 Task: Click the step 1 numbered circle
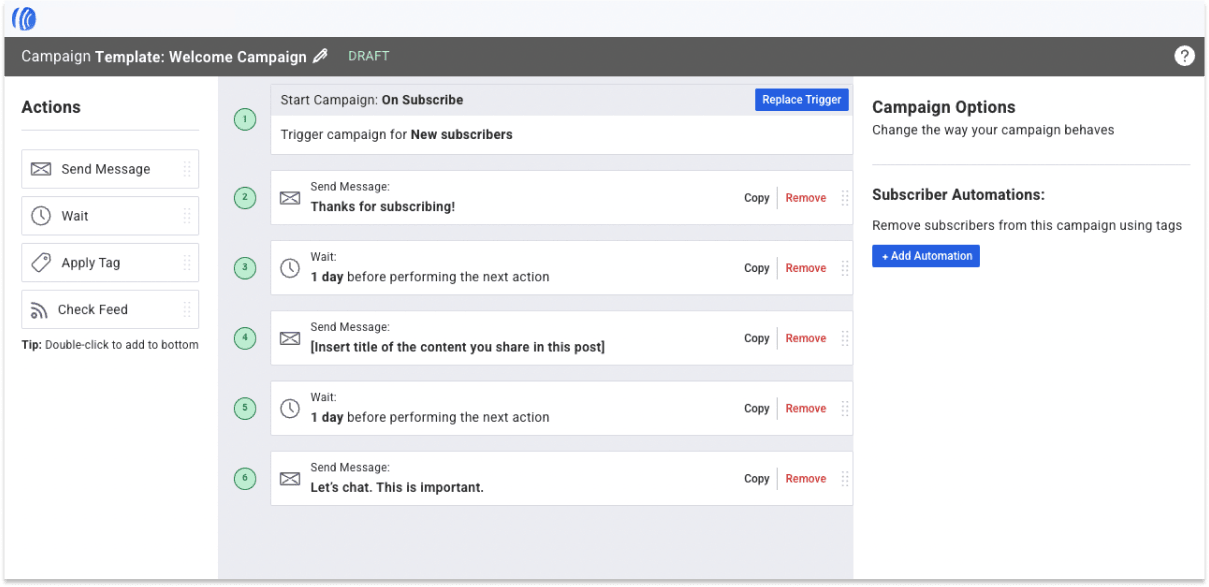(x=244, y=119)
